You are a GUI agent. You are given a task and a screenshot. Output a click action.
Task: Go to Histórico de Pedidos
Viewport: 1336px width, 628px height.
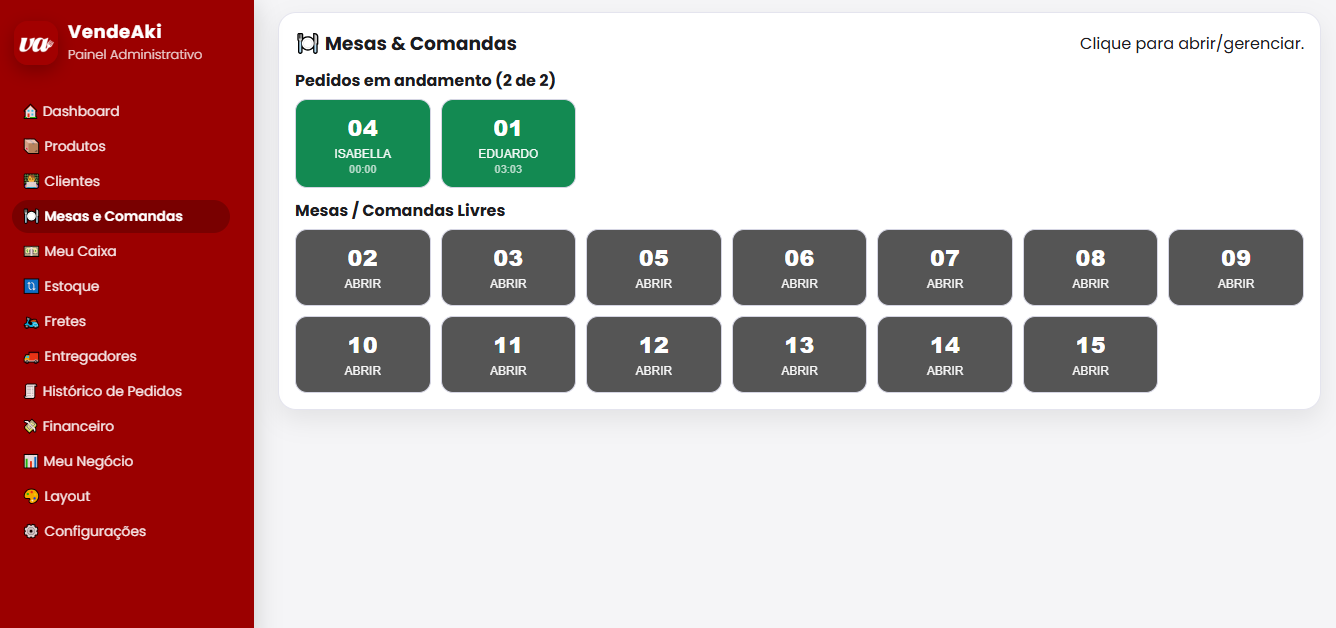click(111, 392)
